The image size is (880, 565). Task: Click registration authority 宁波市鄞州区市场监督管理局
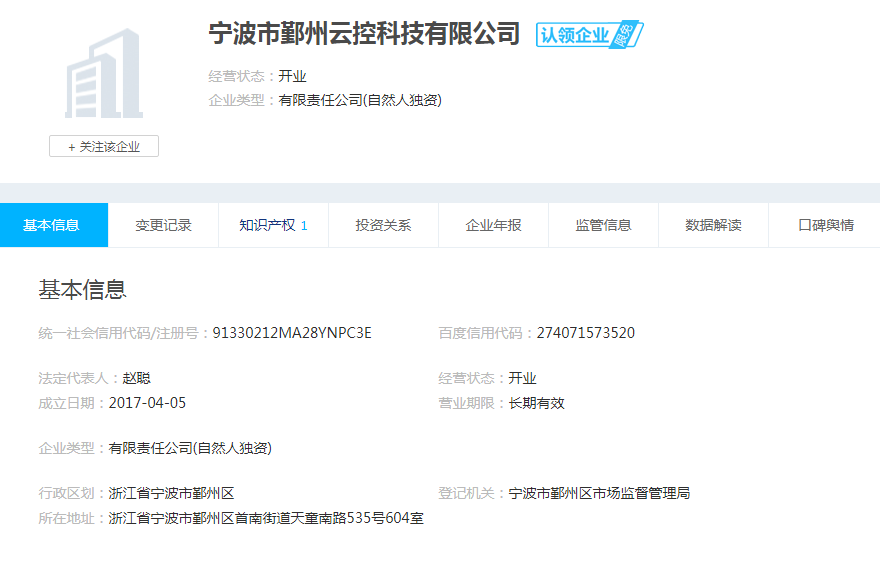coord(599,493)
